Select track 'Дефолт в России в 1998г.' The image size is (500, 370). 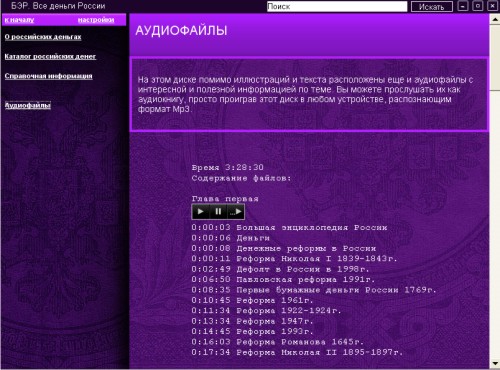pos(280,269)
